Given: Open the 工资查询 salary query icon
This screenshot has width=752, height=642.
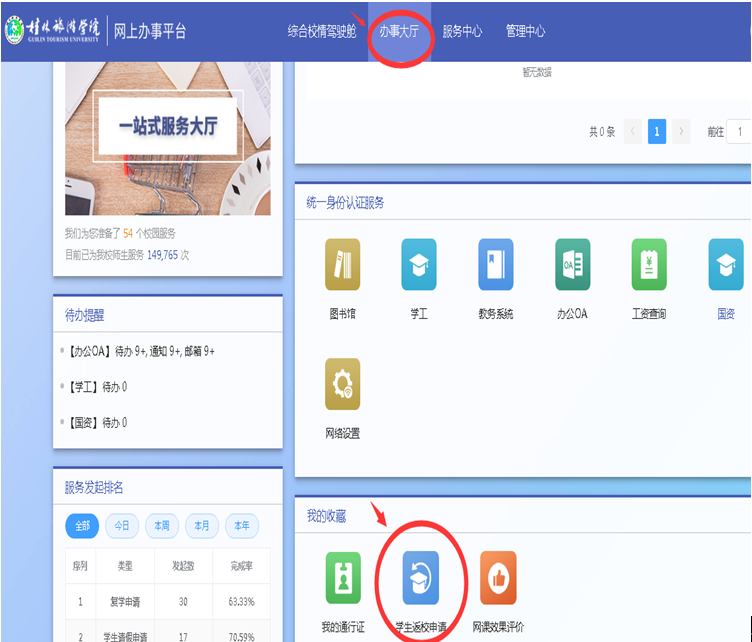Looking at the screenshot, I should (649, 264).
